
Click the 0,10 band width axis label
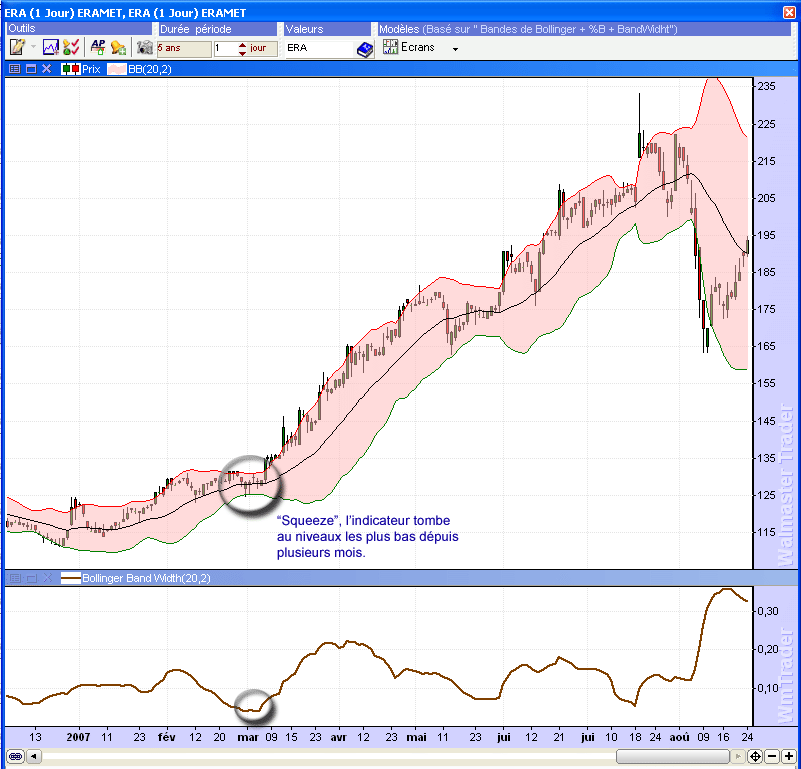point(767,688)
